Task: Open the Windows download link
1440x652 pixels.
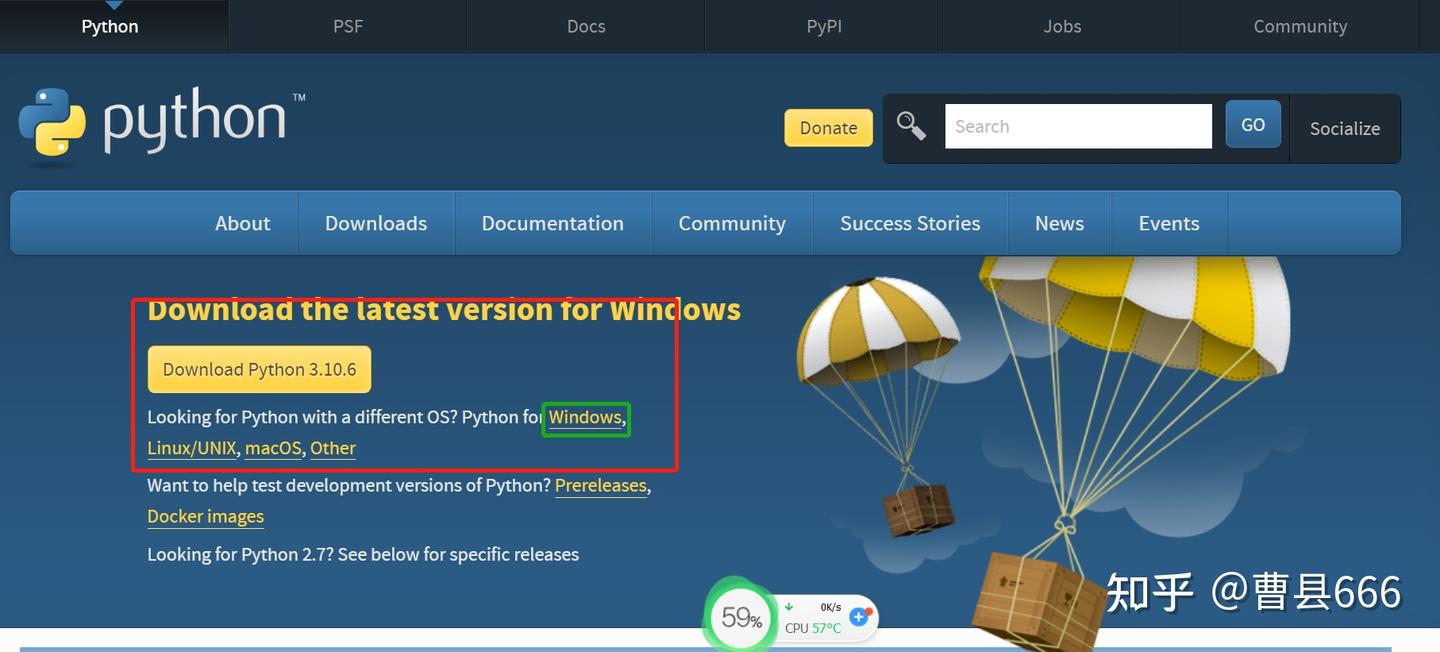Action: pos(586,417)
